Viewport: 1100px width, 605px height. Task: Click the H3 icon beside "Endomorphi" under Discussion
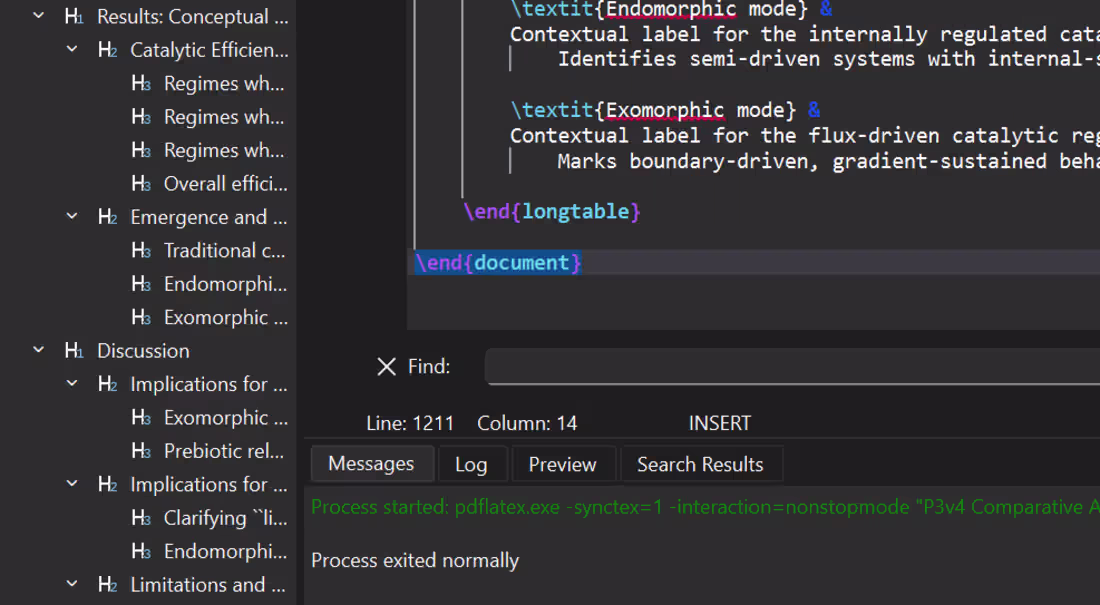click(140, 551)
